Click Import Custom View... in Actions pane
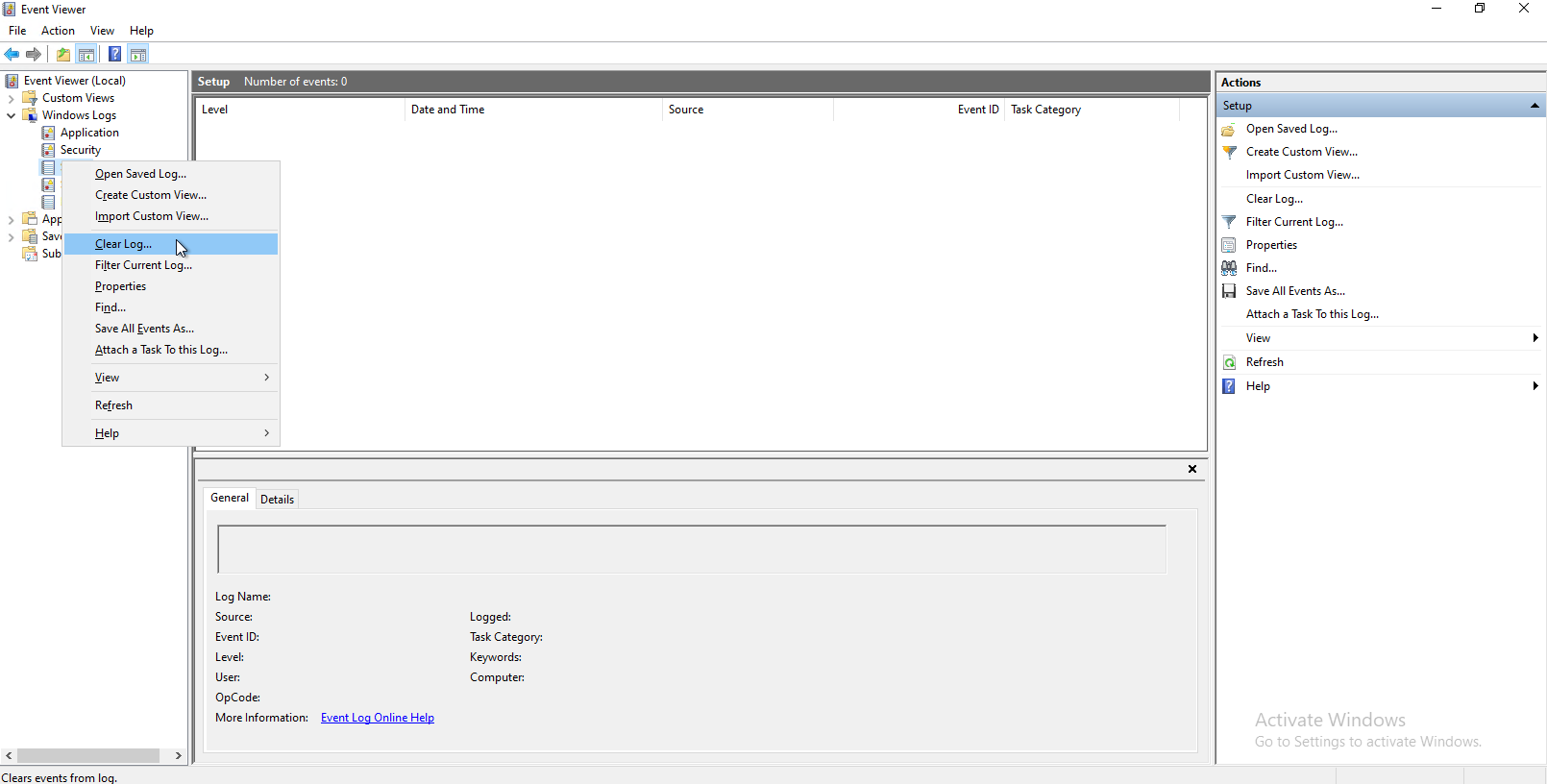 click(x=1302, y=175)
